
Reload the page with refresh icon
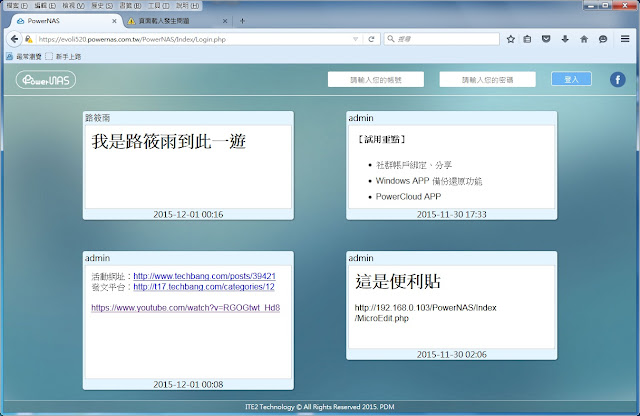[x=371, y=39]
